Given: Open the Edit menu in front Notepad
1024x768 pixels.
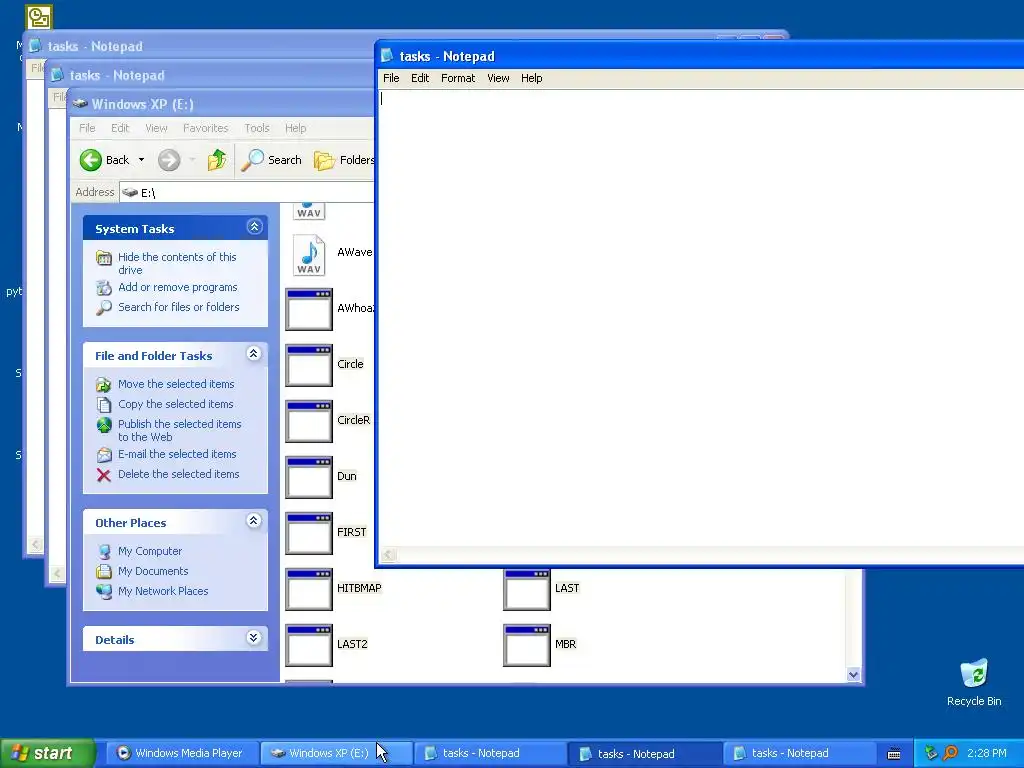Looking at the screenshot, I should pyautogui.click(x=419, y=78).
